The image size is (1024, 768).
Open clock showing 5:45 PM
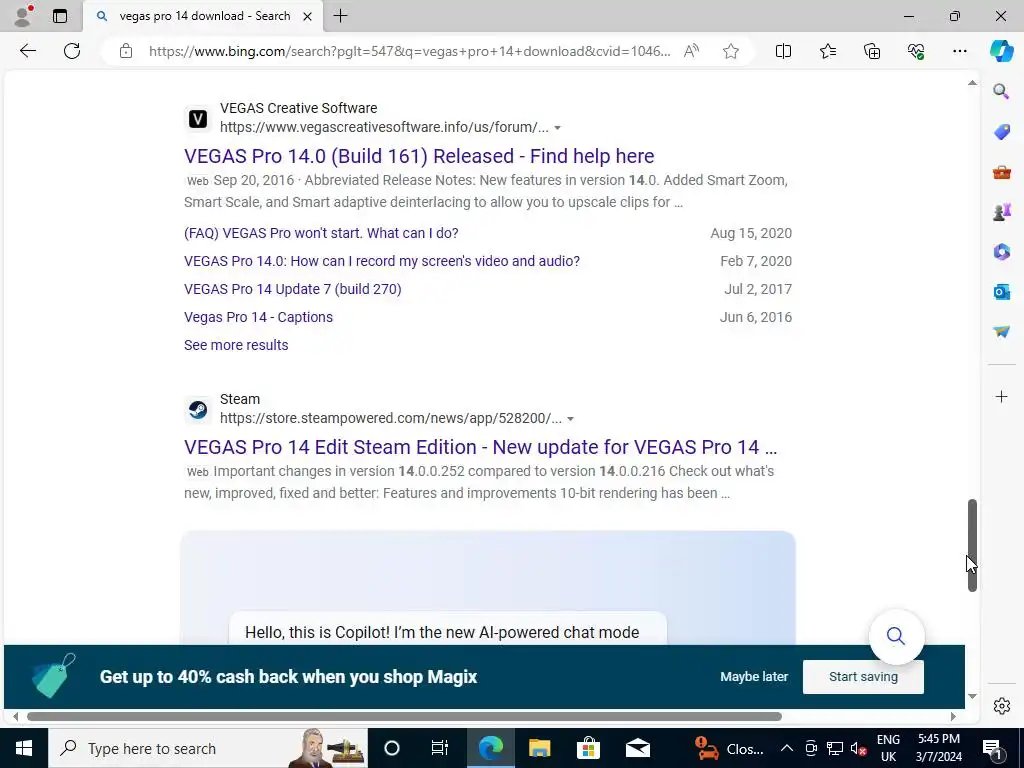[x=938, y=748]
